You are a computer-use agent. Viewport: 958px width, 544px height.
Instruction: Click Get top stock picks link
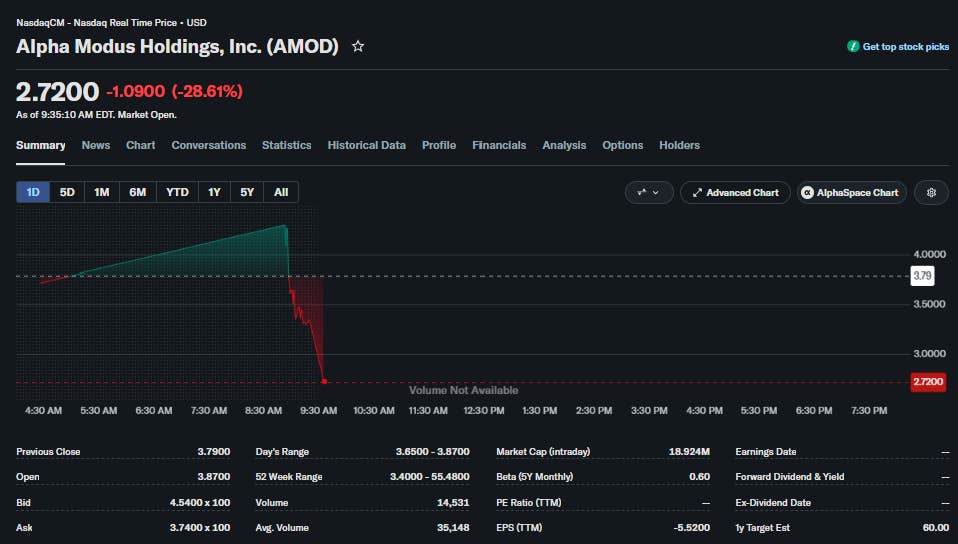905,46
